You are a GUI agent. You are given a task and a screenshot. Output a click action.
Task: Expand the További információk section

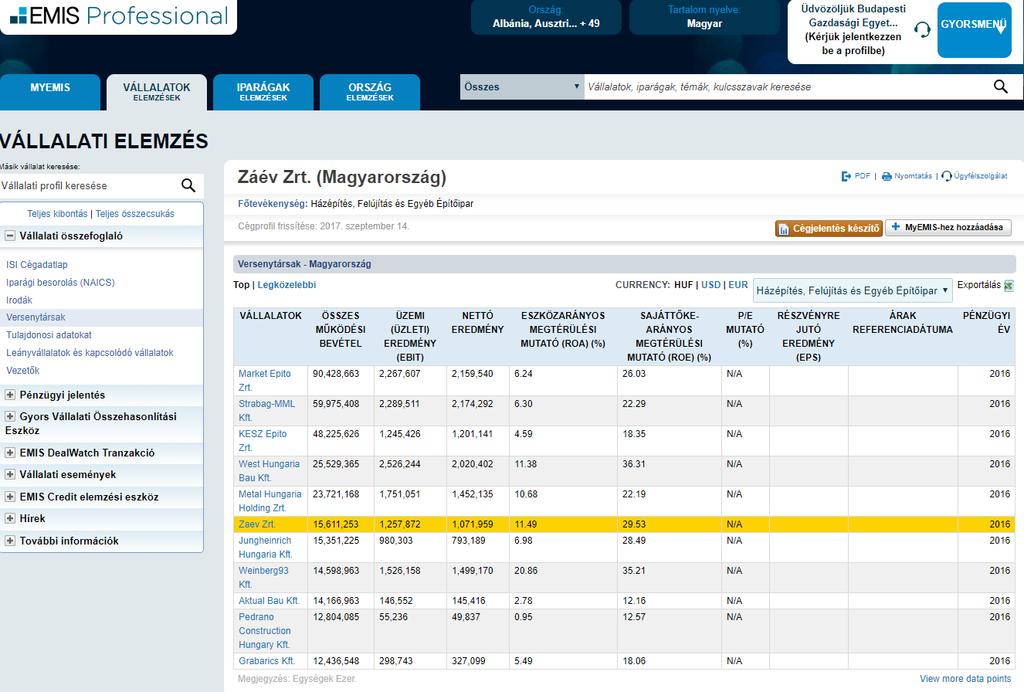[10, 541]
